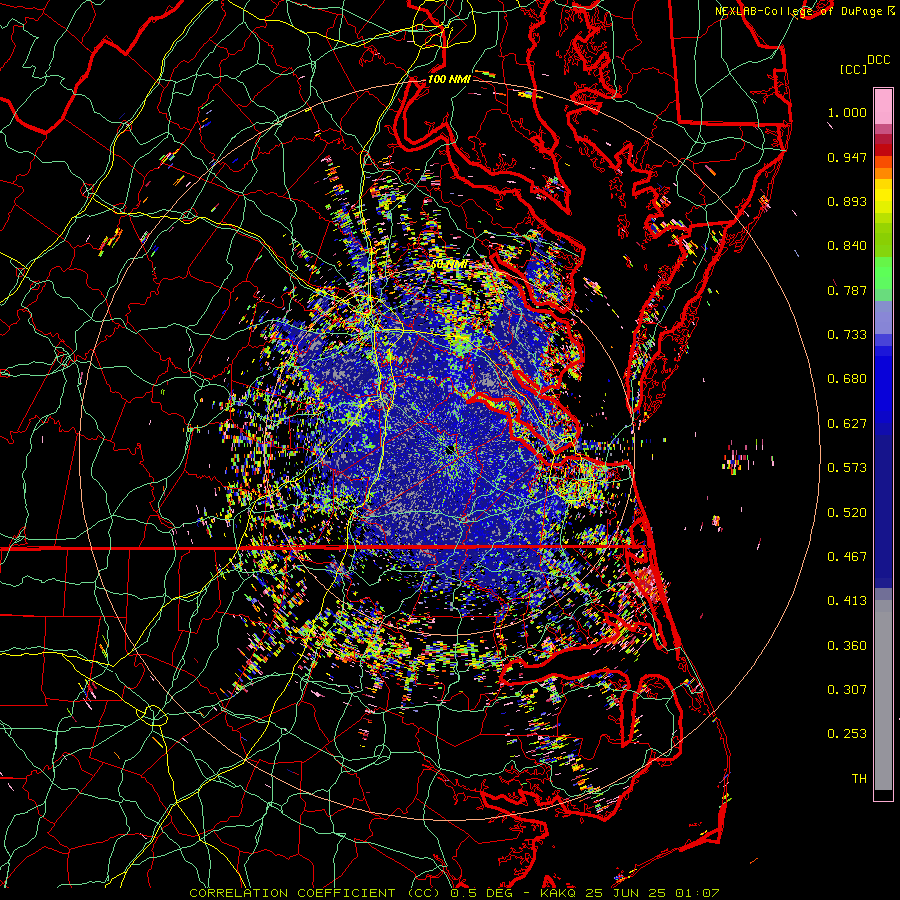Pick the pink swatch beside 1.000
900x900 pixels.
click(x=883, y=107)
